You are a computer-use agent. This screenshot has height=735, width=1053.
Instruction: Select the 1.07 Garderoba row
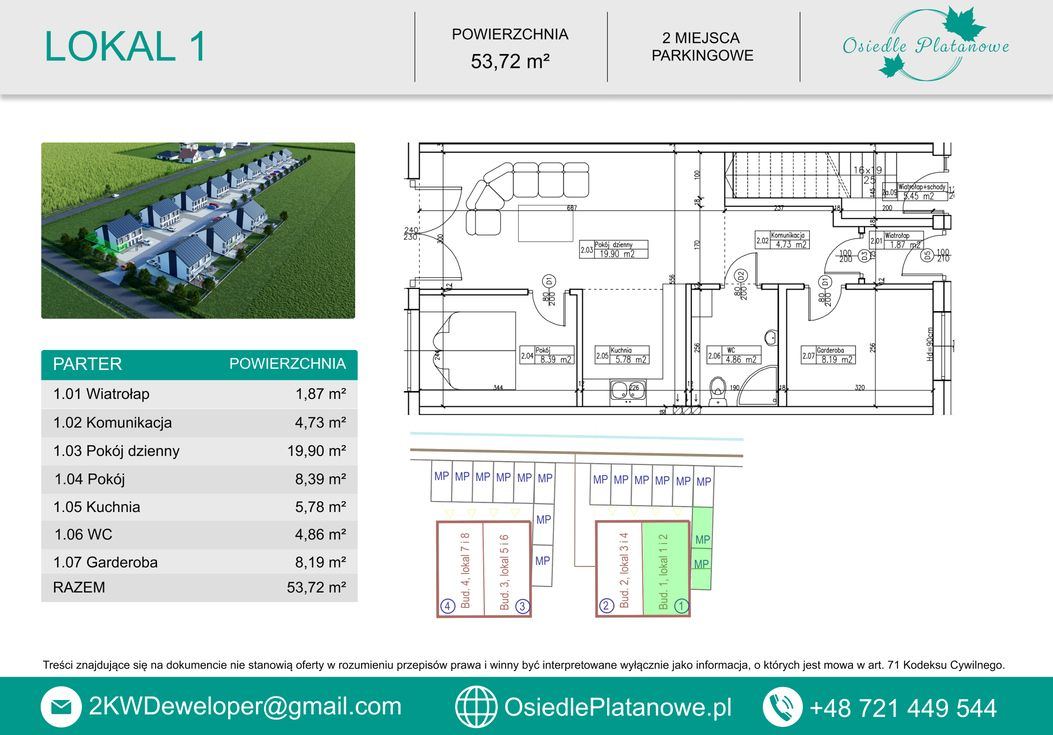199,562
